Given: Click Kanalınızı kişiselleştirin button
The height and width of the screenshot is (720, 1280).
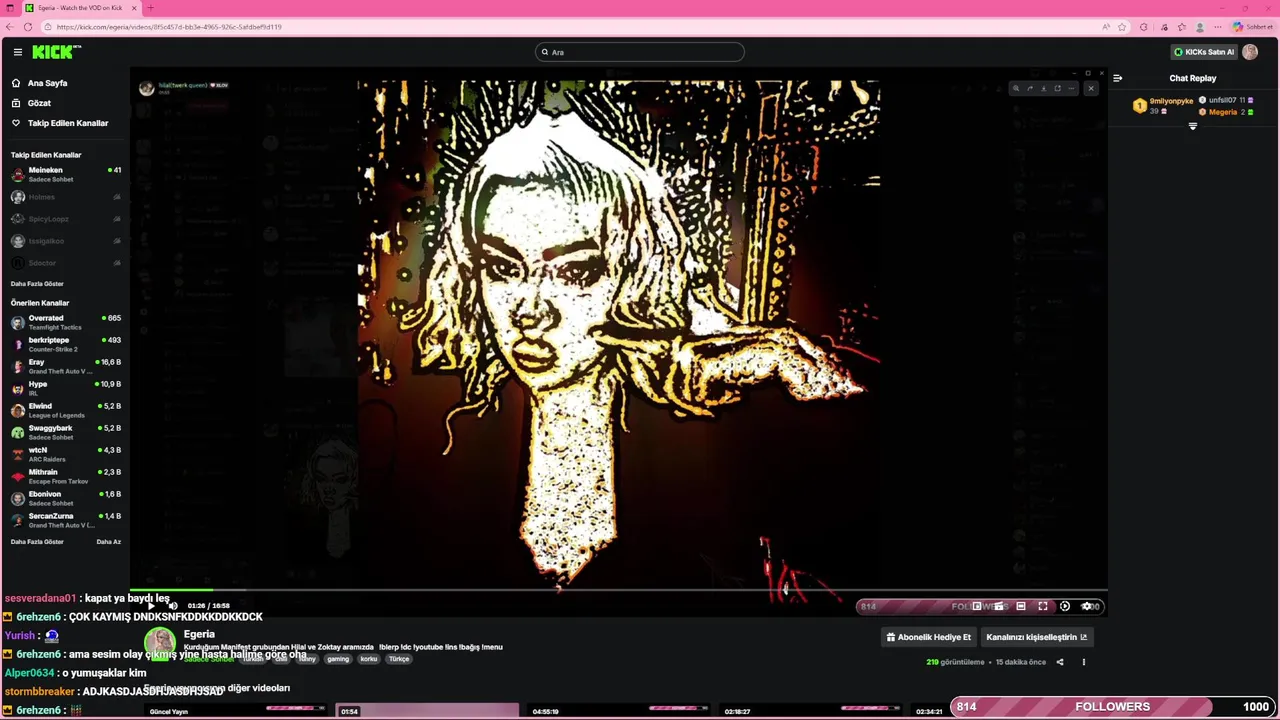Looking at the screenshot, I should pyautogui.click(x=1036, y=637).
